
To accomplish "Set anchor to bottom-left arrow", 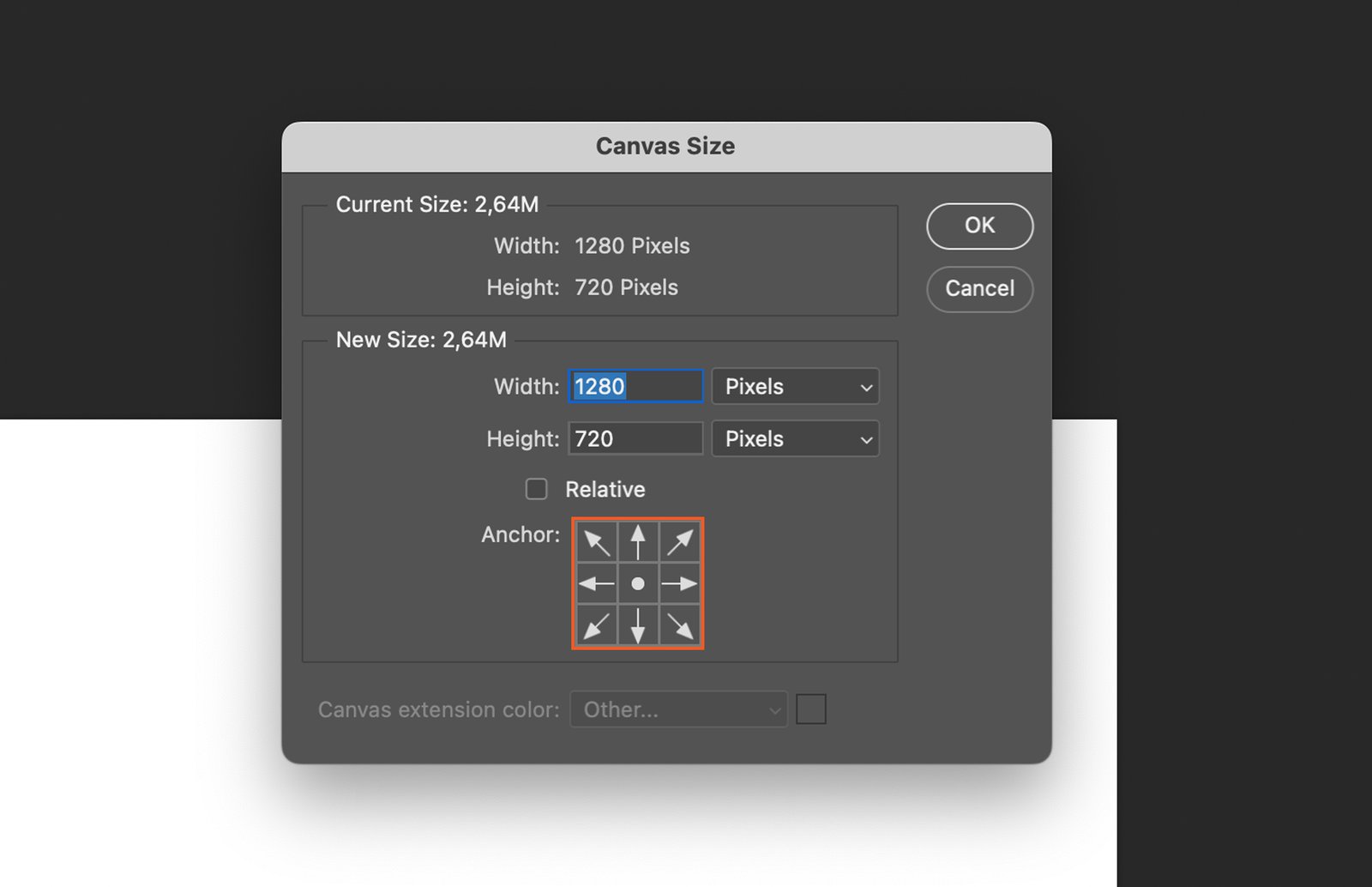I will click(x=597, y=625).
